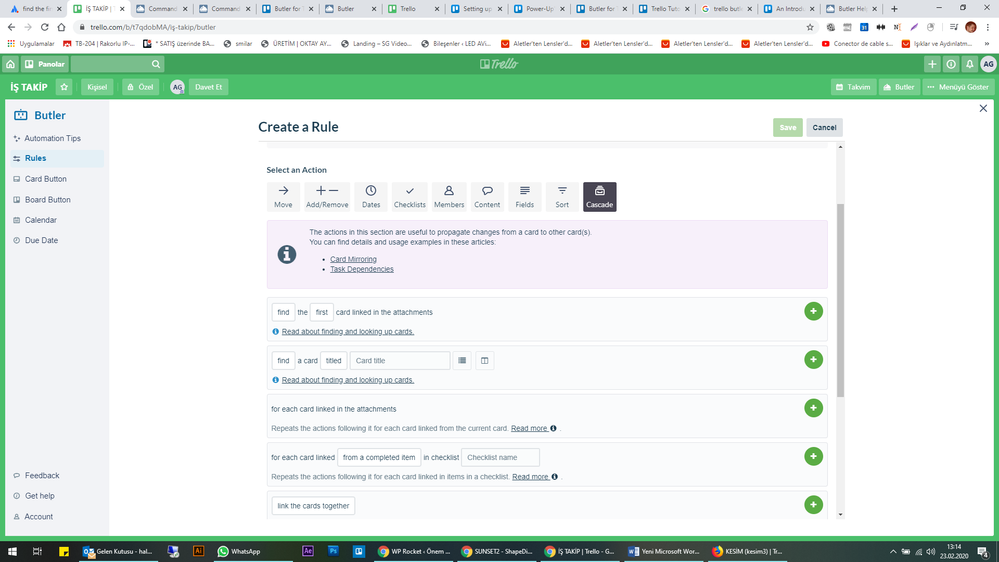Switch to the Fields action tab
999x562 pixels.
pyautogui.click(x=524, y=196)
